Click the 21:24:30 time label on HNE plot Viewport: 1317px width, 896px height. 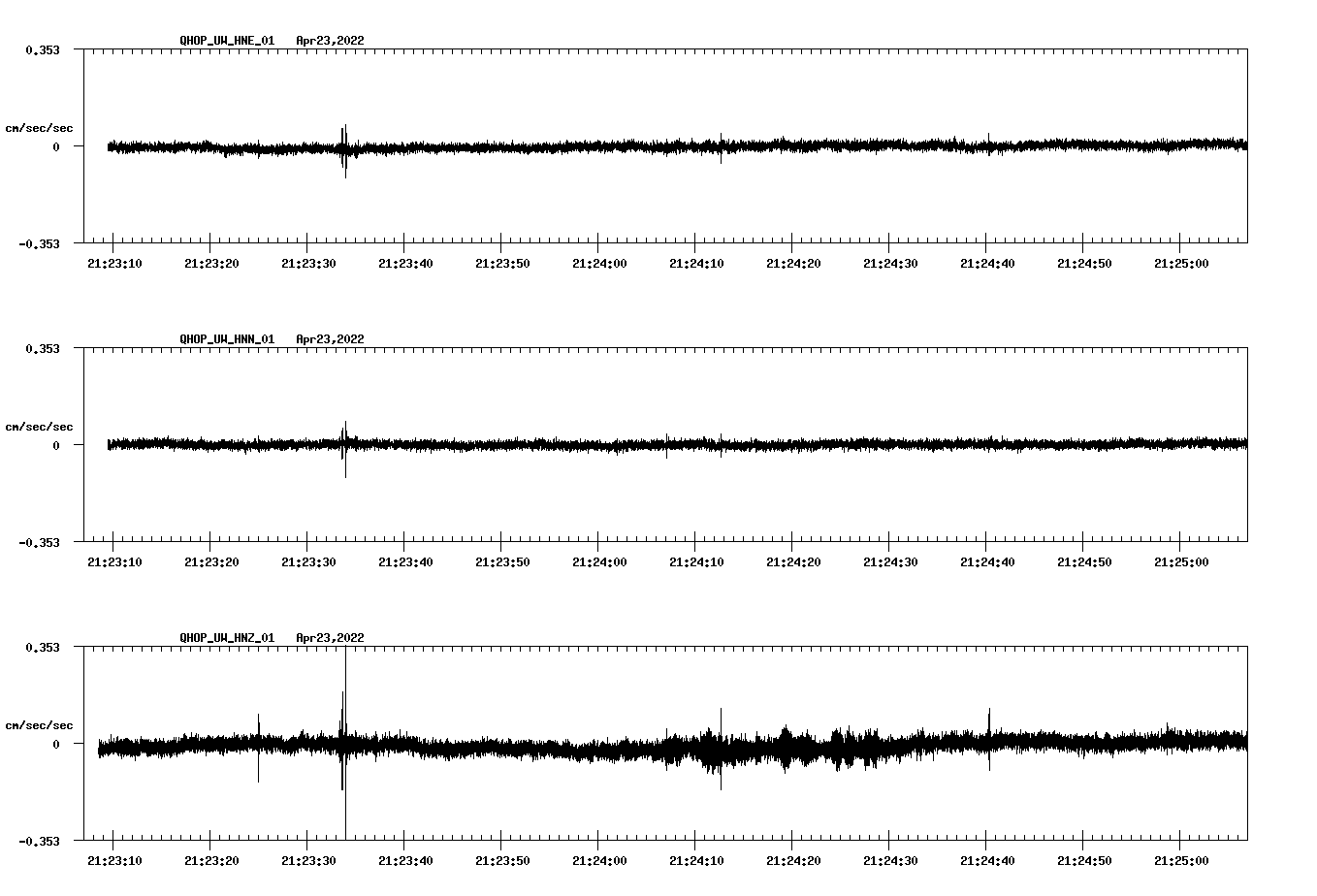[890, 264]
